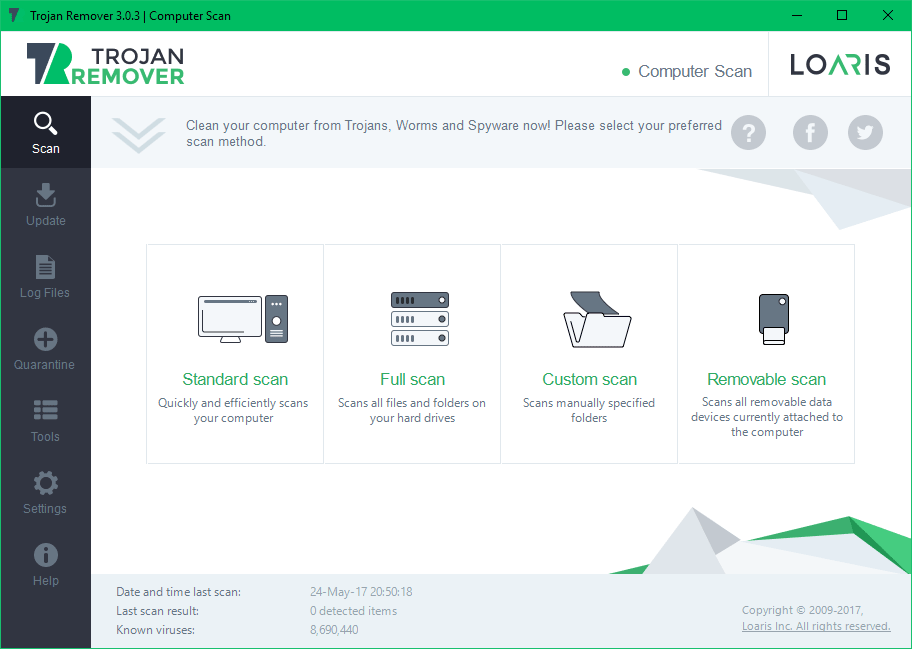Open the Loaris Inc. copyright link

click(816, 625)
